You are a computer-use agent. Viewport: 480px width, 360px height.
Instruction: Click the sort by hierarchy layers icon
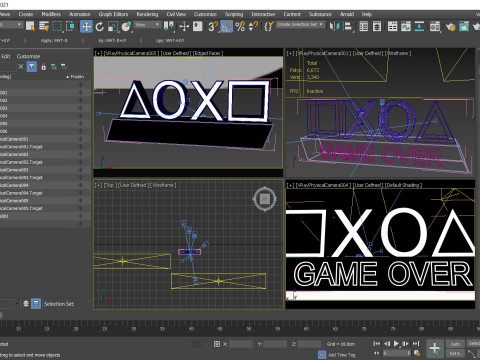(26, 304)
